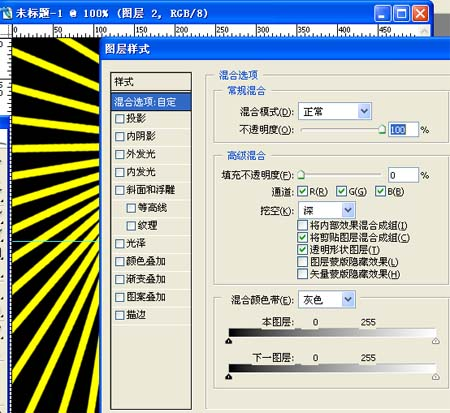The height and width of the screenshot is (413, 450).
Task: Open the 样式 styles header
Action: pos(151,82)
